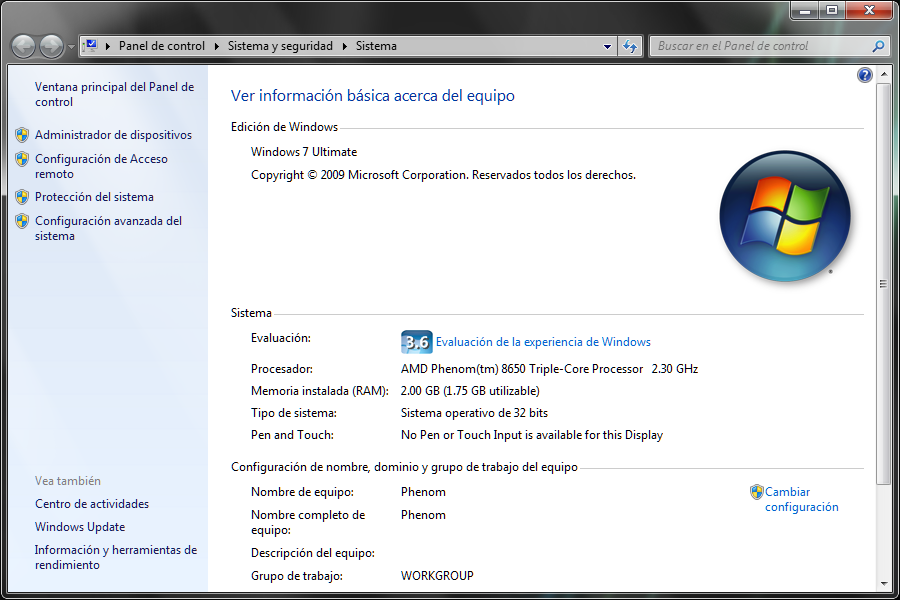Click shield icon beside Protección del sistema
Image resolution: width=900 pixels, height=600 pixels.
tap(22, 197)
